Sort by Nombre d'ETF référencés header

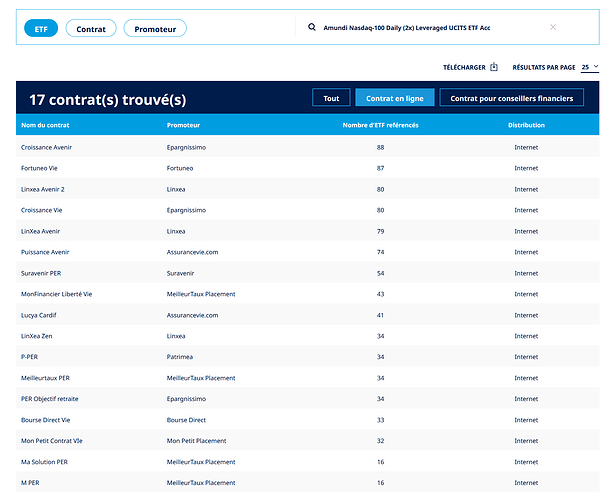(x=380, y=125)
